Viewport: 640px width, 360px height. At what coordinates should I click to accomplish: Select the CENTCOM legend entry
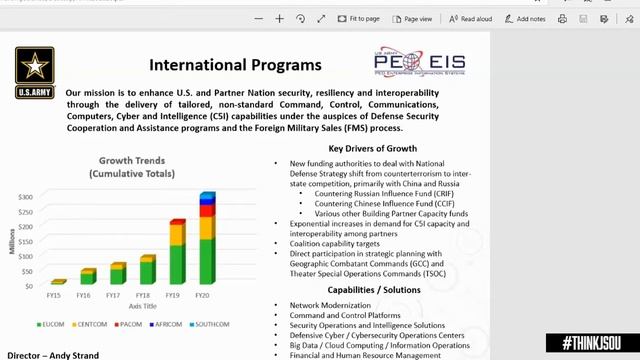(89, 324)
